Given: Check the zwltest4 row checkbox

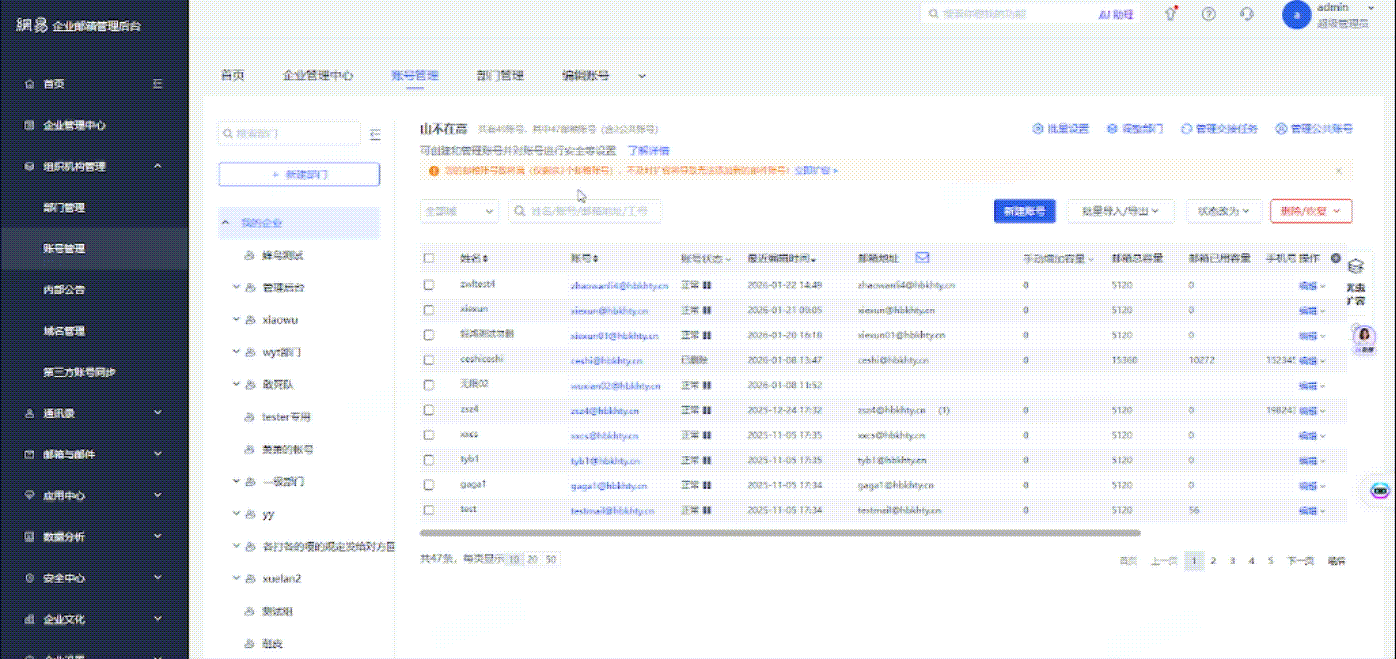Looking at the screenshot, I should [x=429, y=285].
